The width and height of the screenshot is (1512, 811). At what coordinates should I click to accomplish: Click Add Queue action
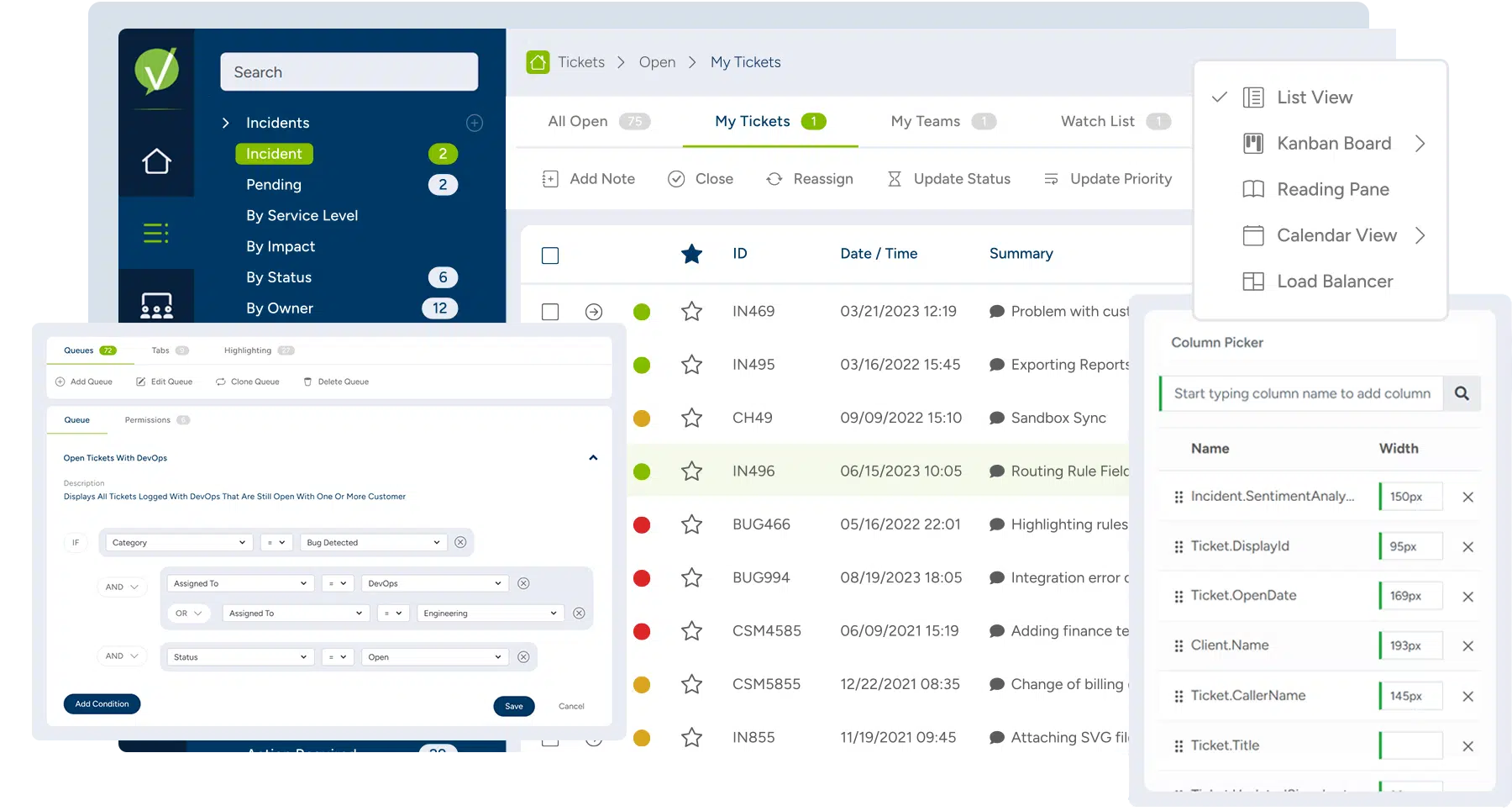click(83, 382)
